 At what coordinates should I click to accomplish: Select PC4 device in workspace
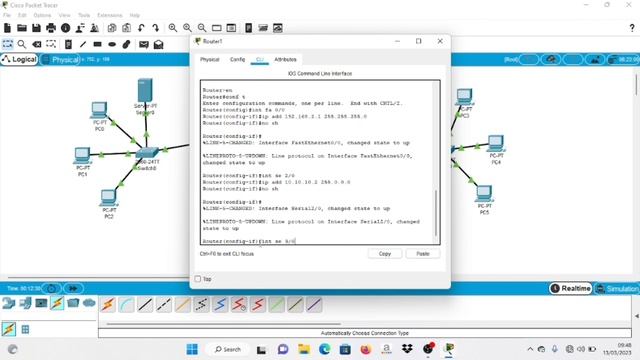coord(496,144)
